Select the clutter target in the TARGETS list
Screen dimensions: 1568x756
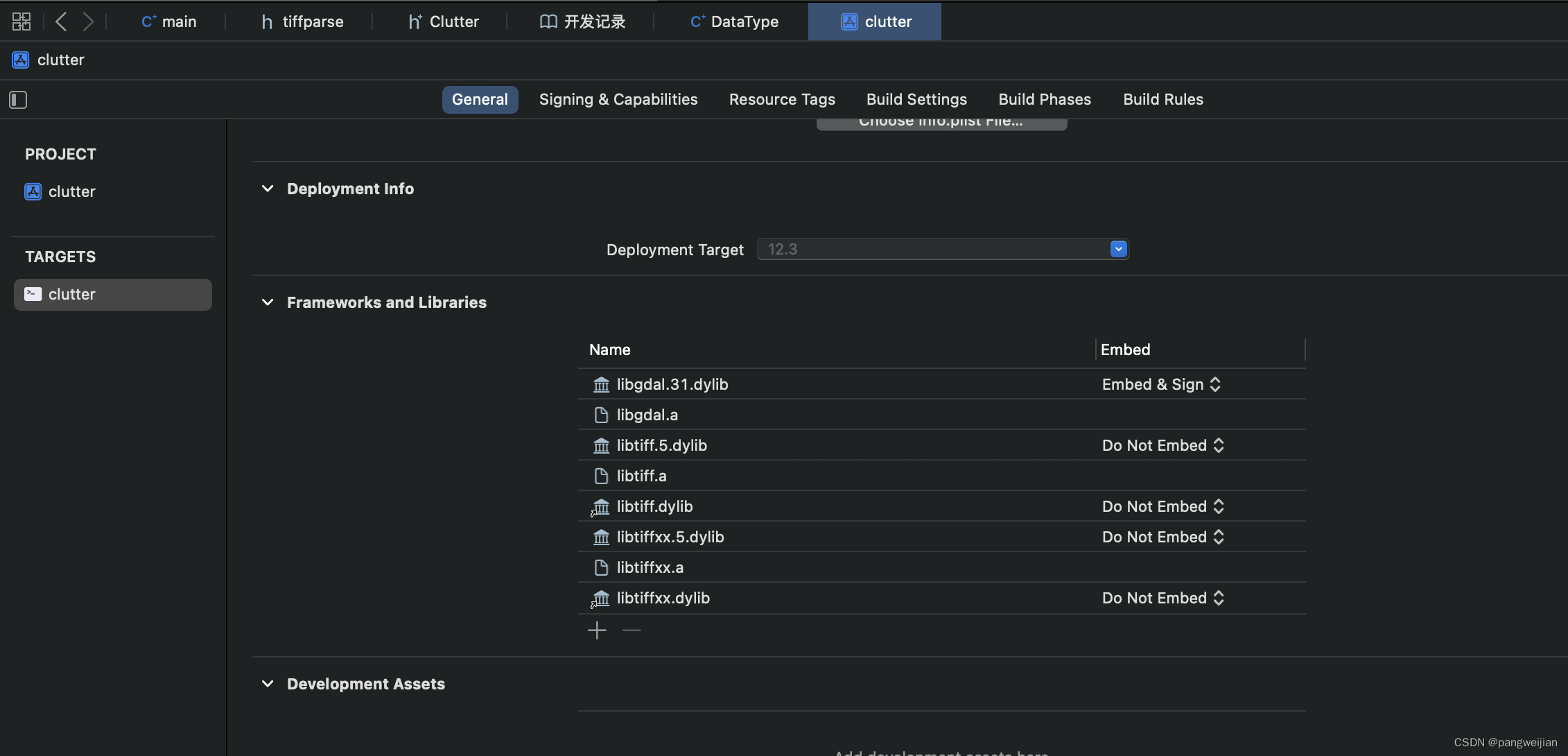(x=112, y=294)
